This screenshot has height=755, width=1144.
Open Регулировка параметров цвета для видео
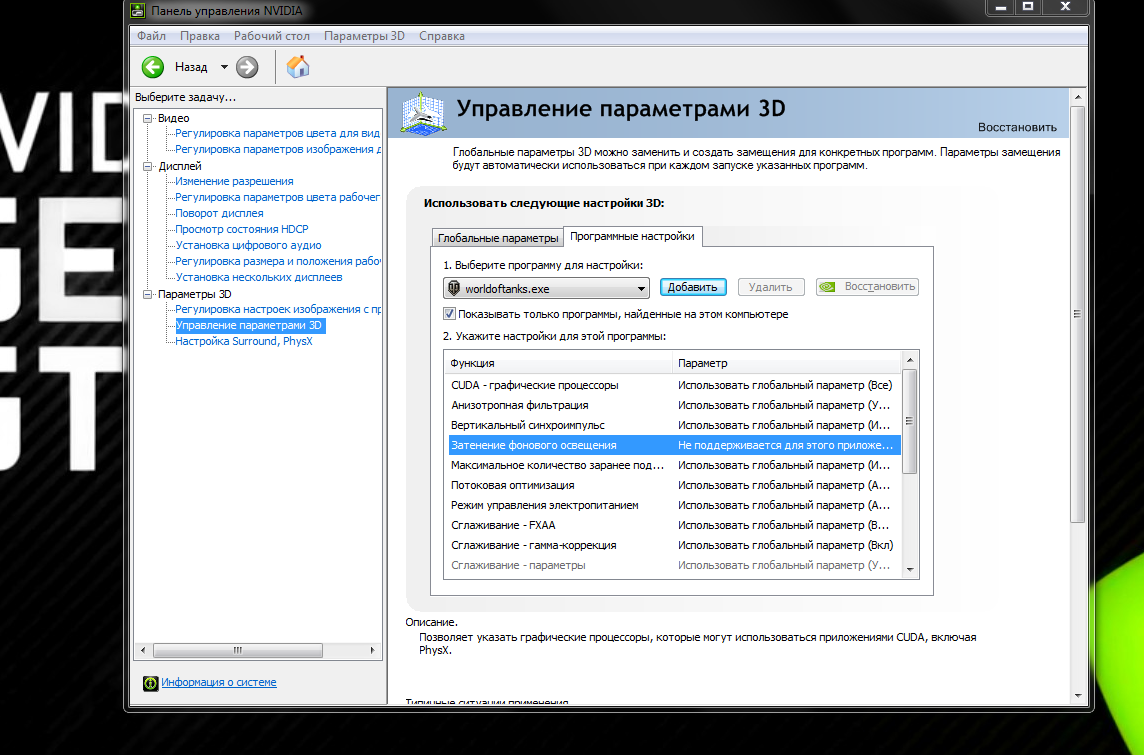(277, 133)
